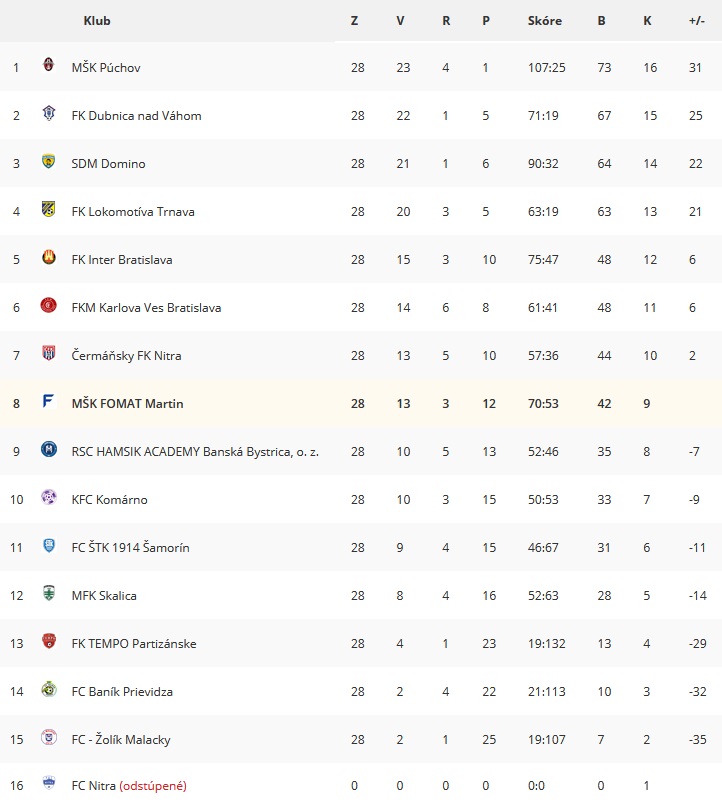This screenshot has height=806, width=722.
Task: Click the MŠK Púchov club crest
Action: pos(48,65)
